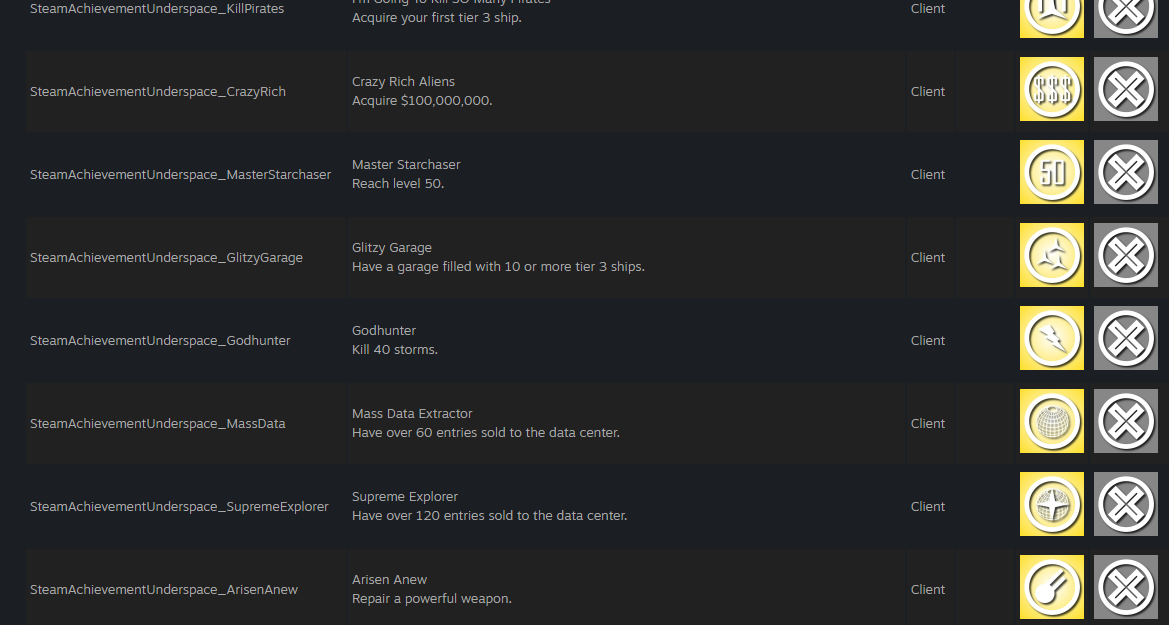Click the Client cell in the GlitzyGarage row

927,257
